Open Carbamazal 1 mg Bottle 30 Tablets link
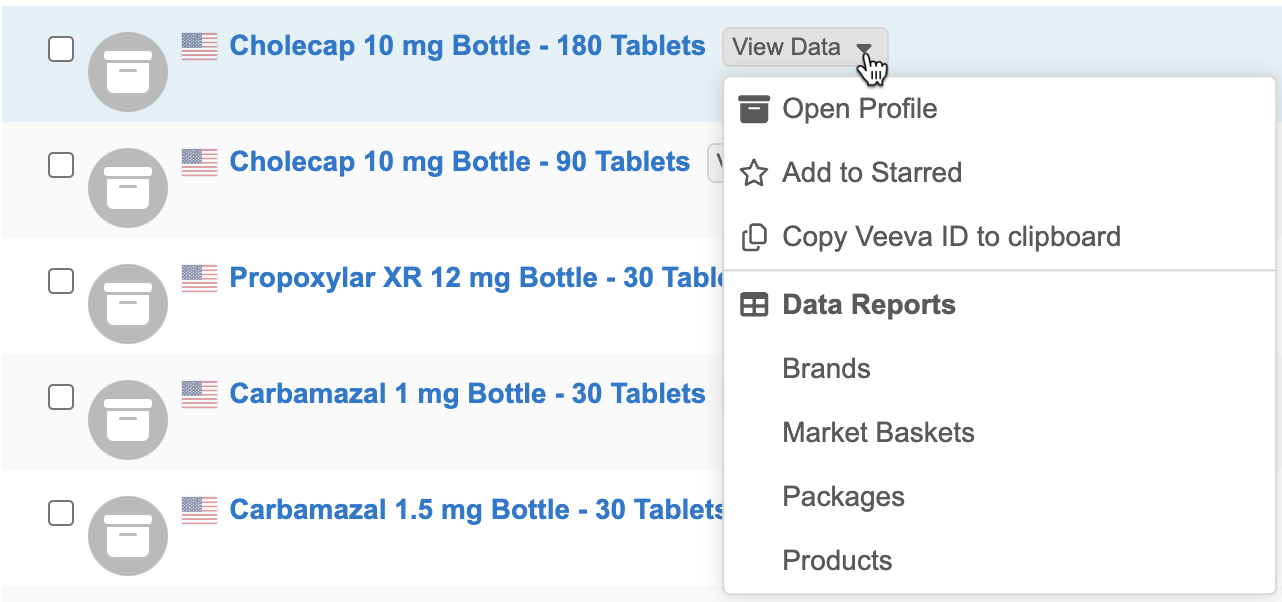This screenshot has height=602, width=1282. [467, 394]
